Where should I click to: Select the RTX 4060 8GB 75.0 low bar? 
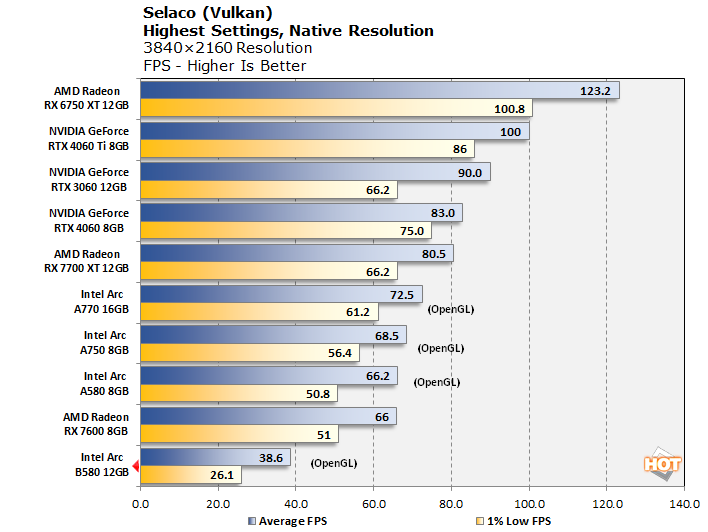tap(285, 231)
